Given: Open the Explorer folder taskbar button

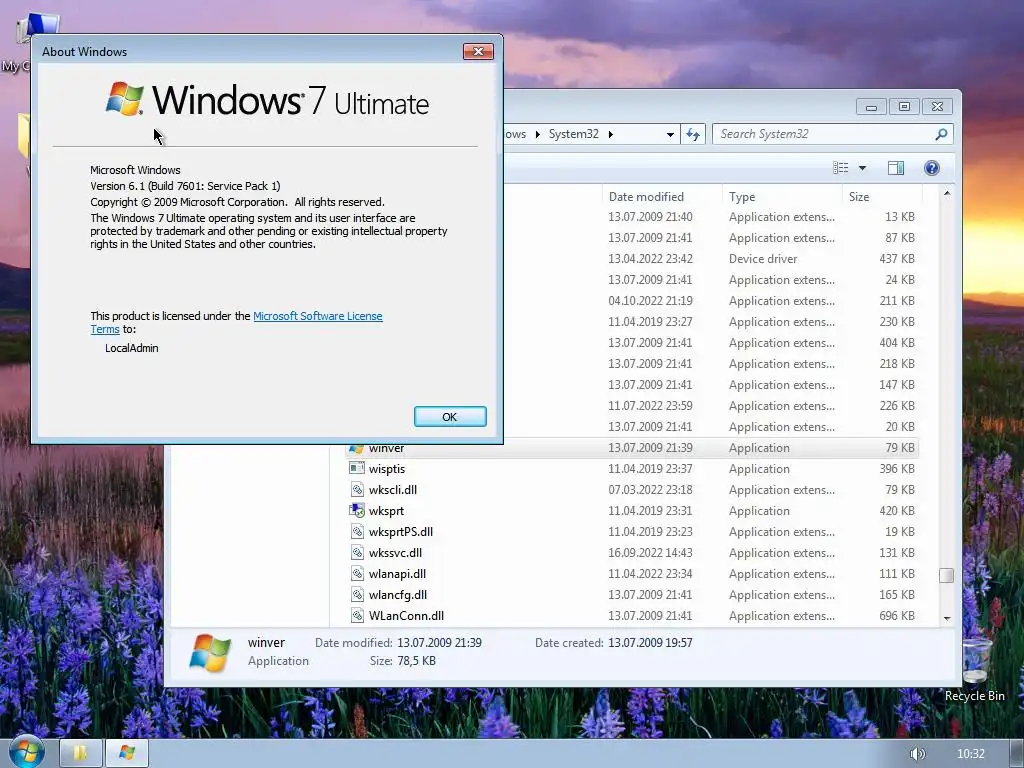Looking at the screenshot, I should tap(80, 753).
